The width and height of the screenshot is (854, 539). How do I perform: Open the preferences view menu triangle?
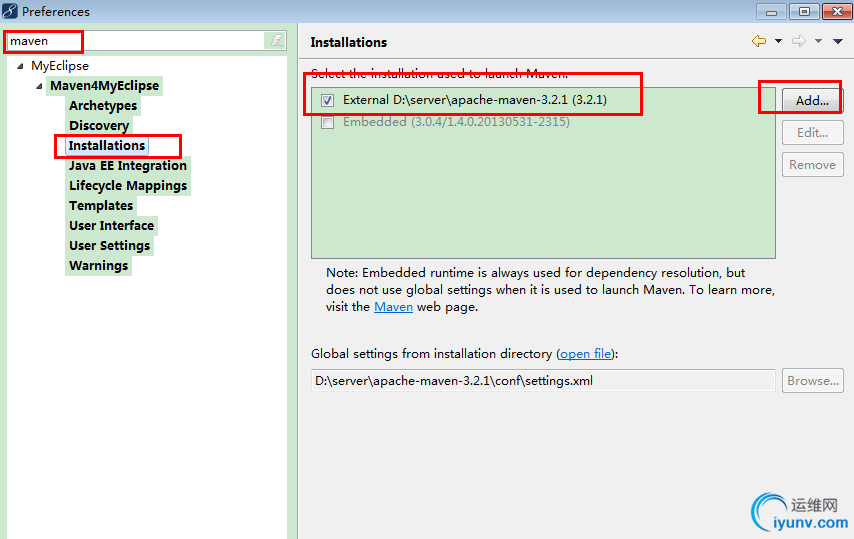click(x=838, y=41)
